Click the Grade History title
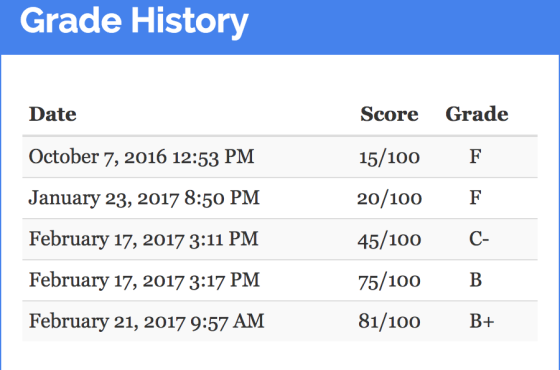The width and height of the screenshot is (560, 370). point(134,21)
